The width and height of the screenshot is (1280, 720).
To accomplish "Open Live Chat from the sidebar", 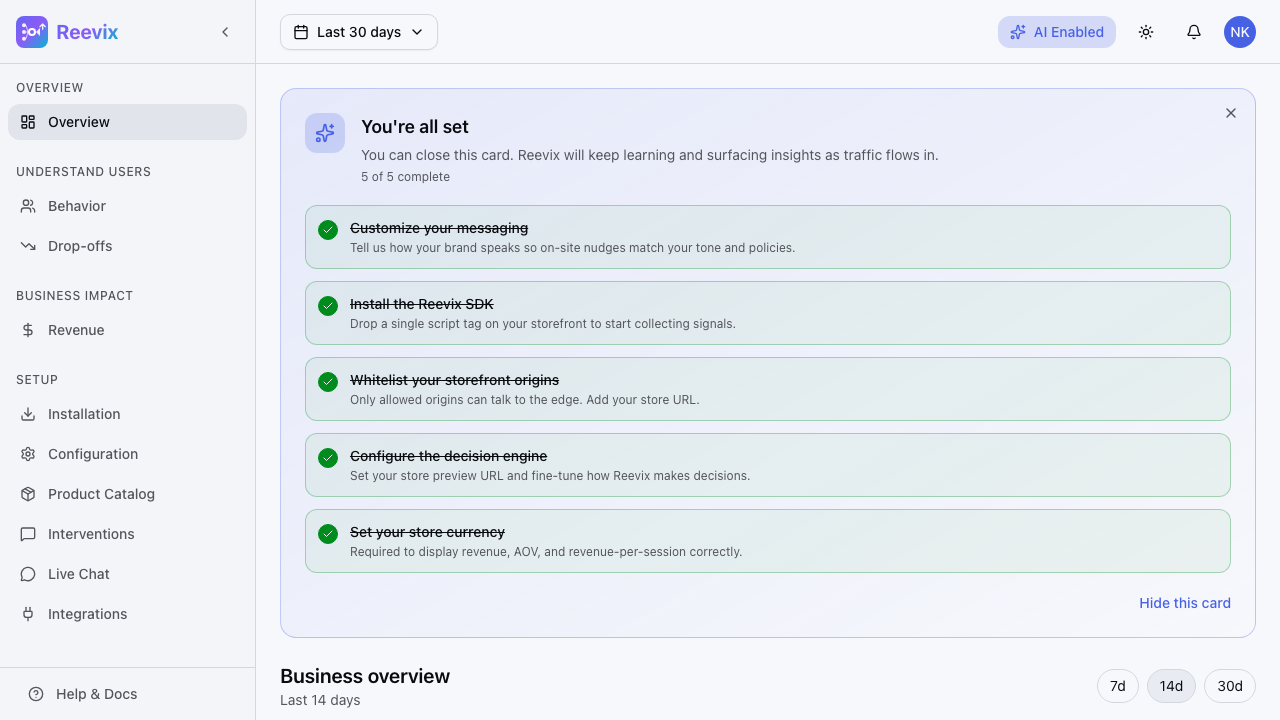I will click(78, 574).
